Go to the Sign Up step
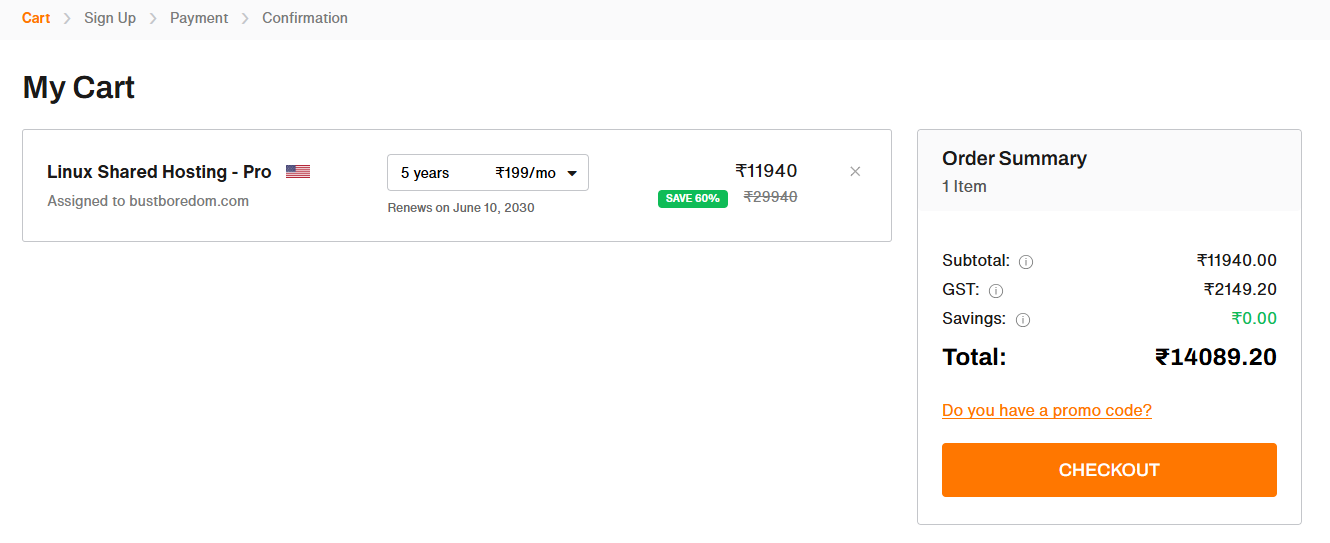Viewport: 1330px width, 543px height. pyautogui.click(x=110, y=18)
